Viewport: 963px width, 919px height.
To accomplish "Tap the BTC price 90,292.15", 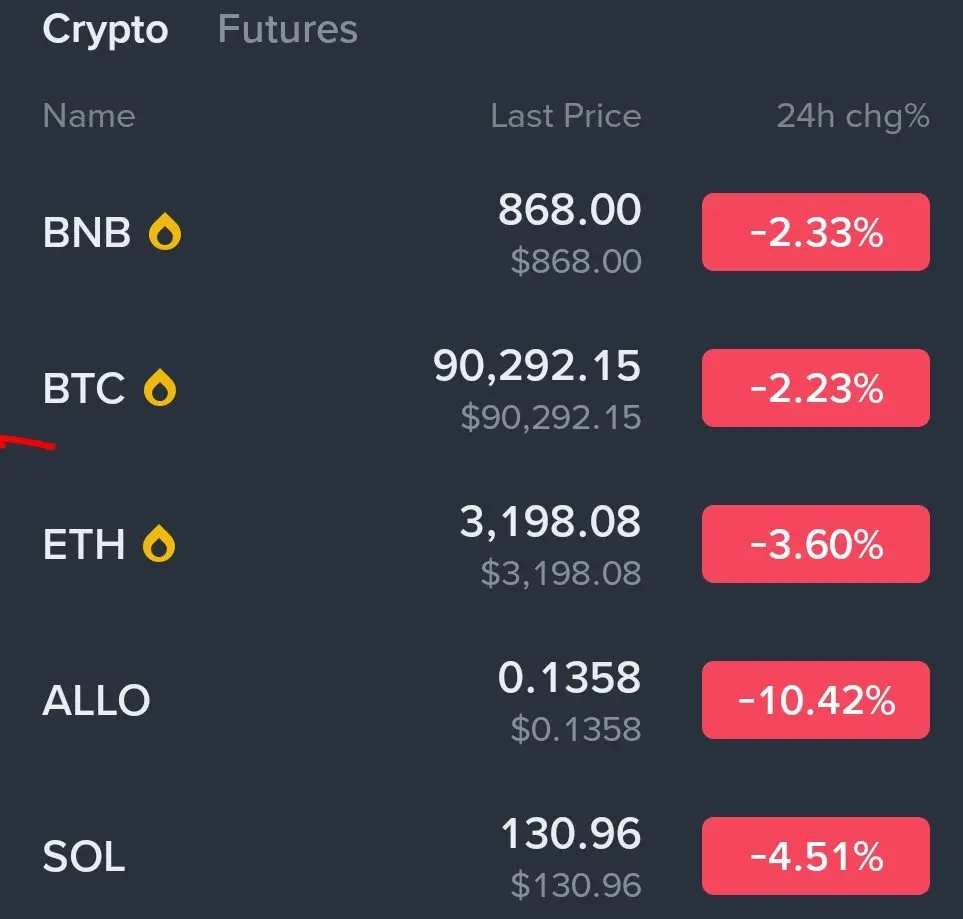I will [x=537, y=367].
